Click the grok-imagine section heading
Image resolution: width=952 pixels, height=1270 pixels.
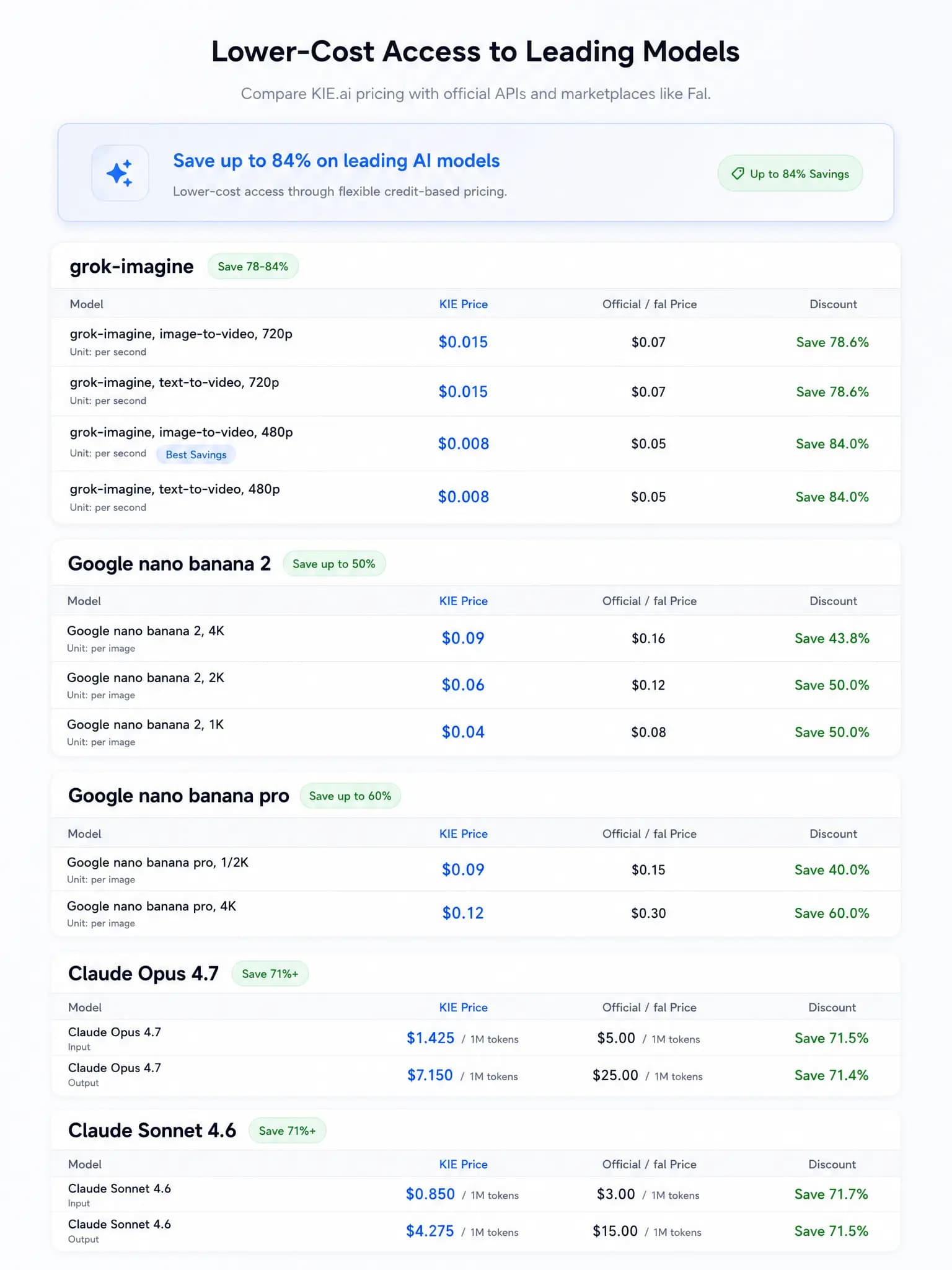point(131,267)
